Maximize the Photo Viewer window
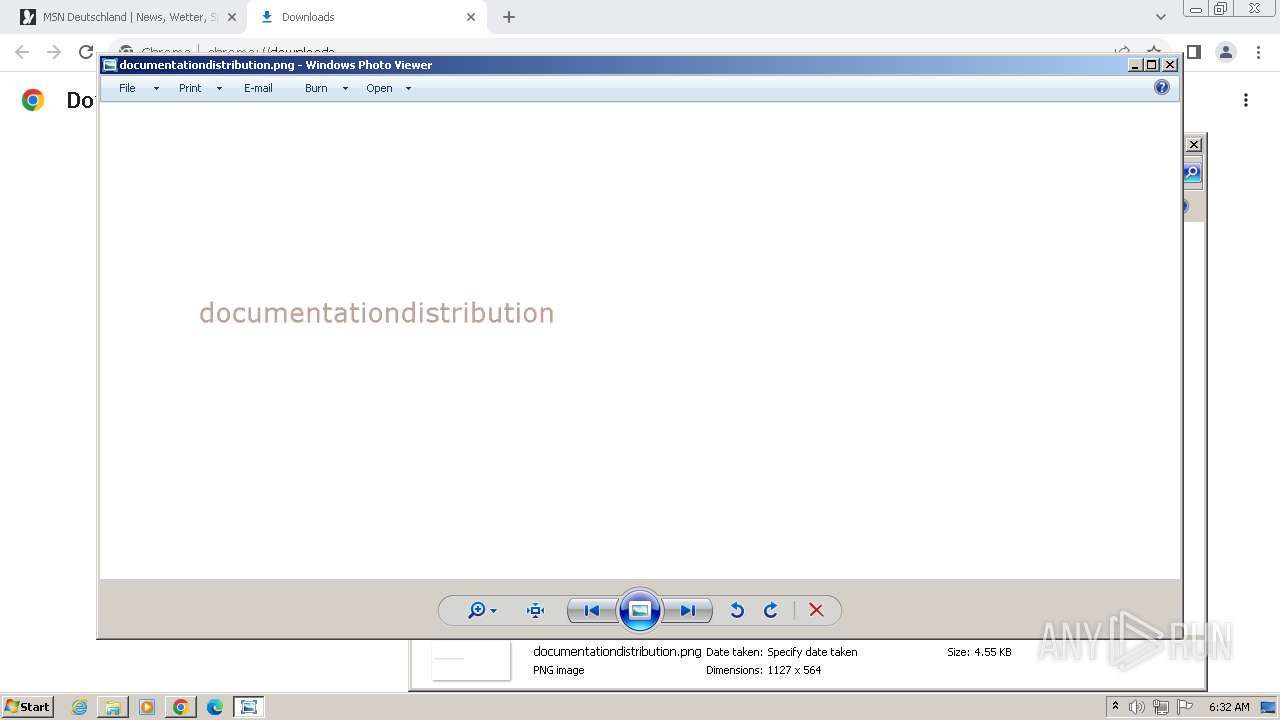1280x720 pixels. point(1152,65)
